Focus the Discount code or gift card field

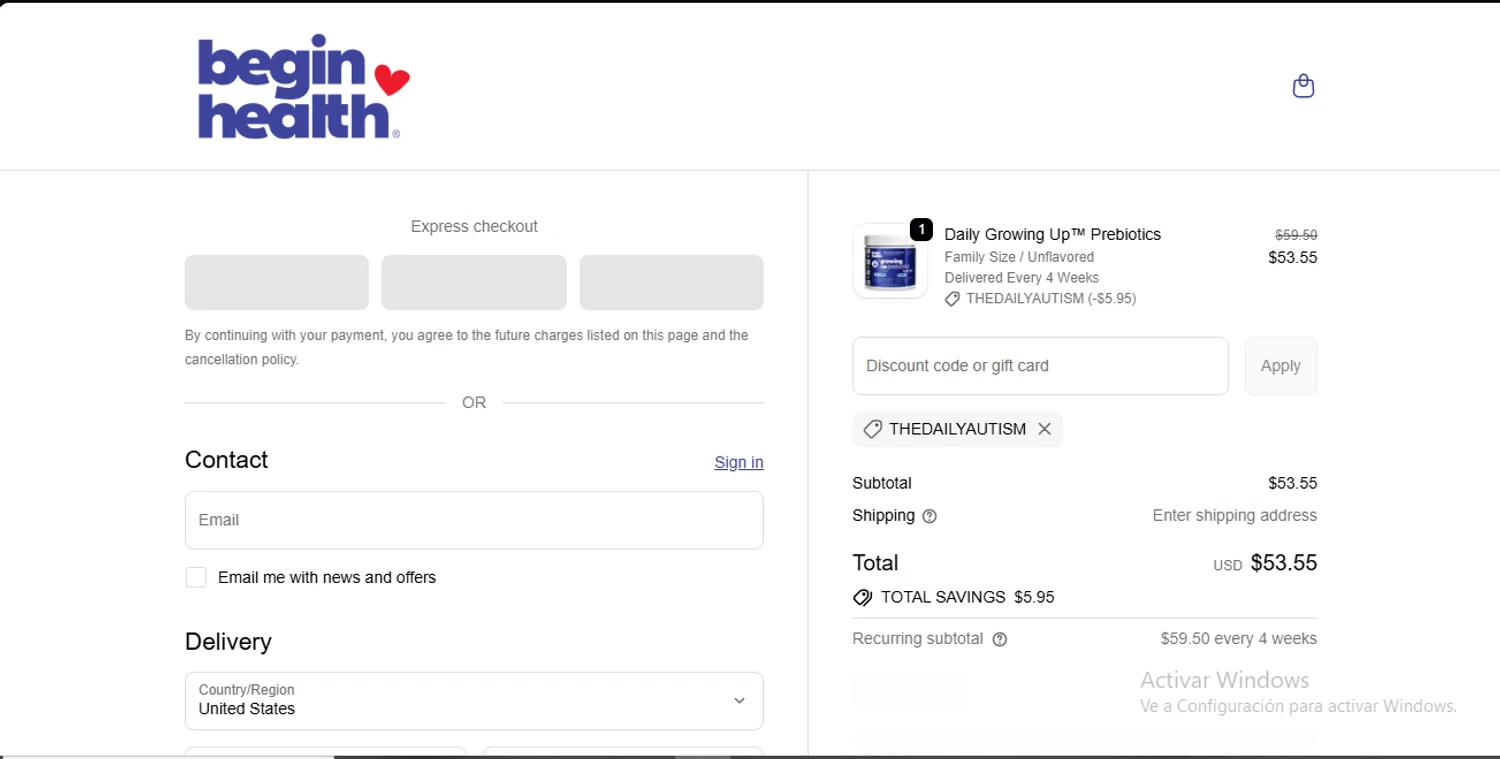(x=1040, y=366)
